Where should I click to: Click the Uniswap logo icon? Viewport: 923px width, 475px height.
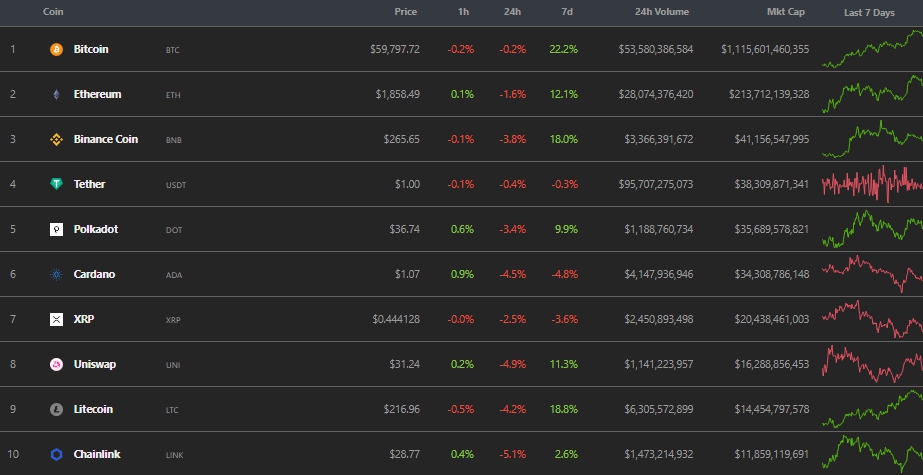(x=56, y=364)
